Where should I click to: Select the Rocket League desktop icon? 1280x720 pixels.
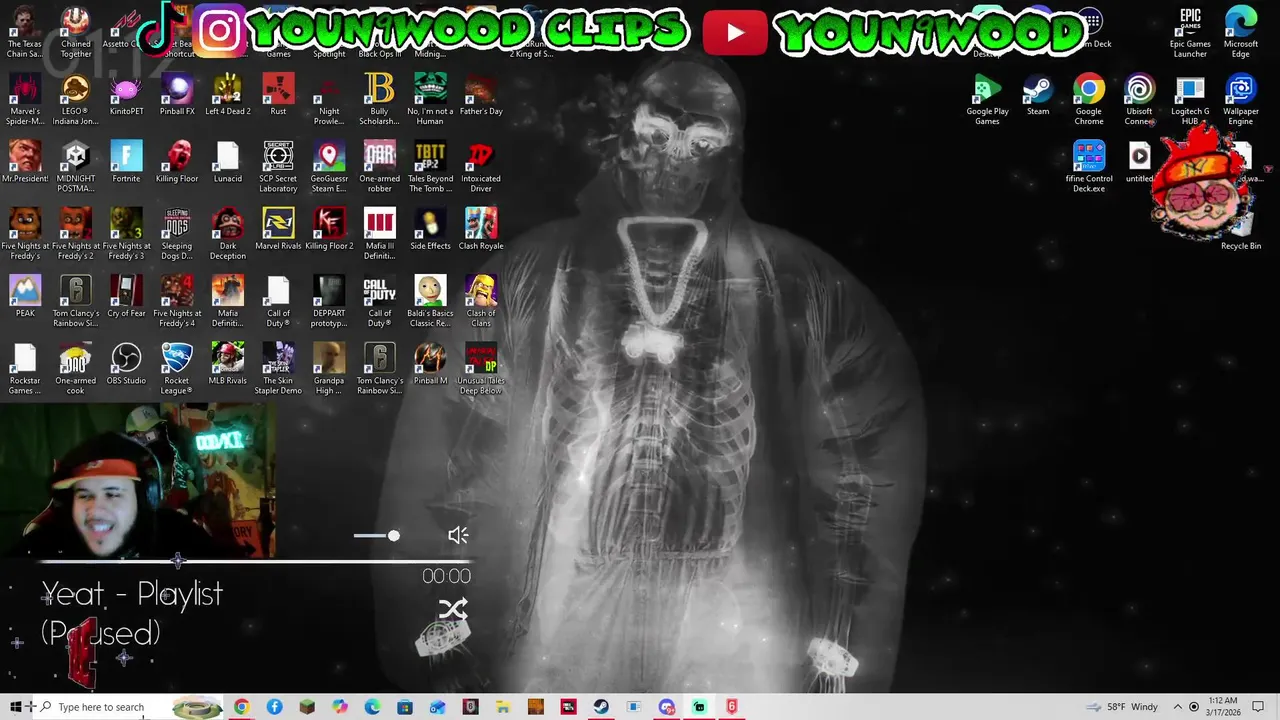(x=177, y=367)
